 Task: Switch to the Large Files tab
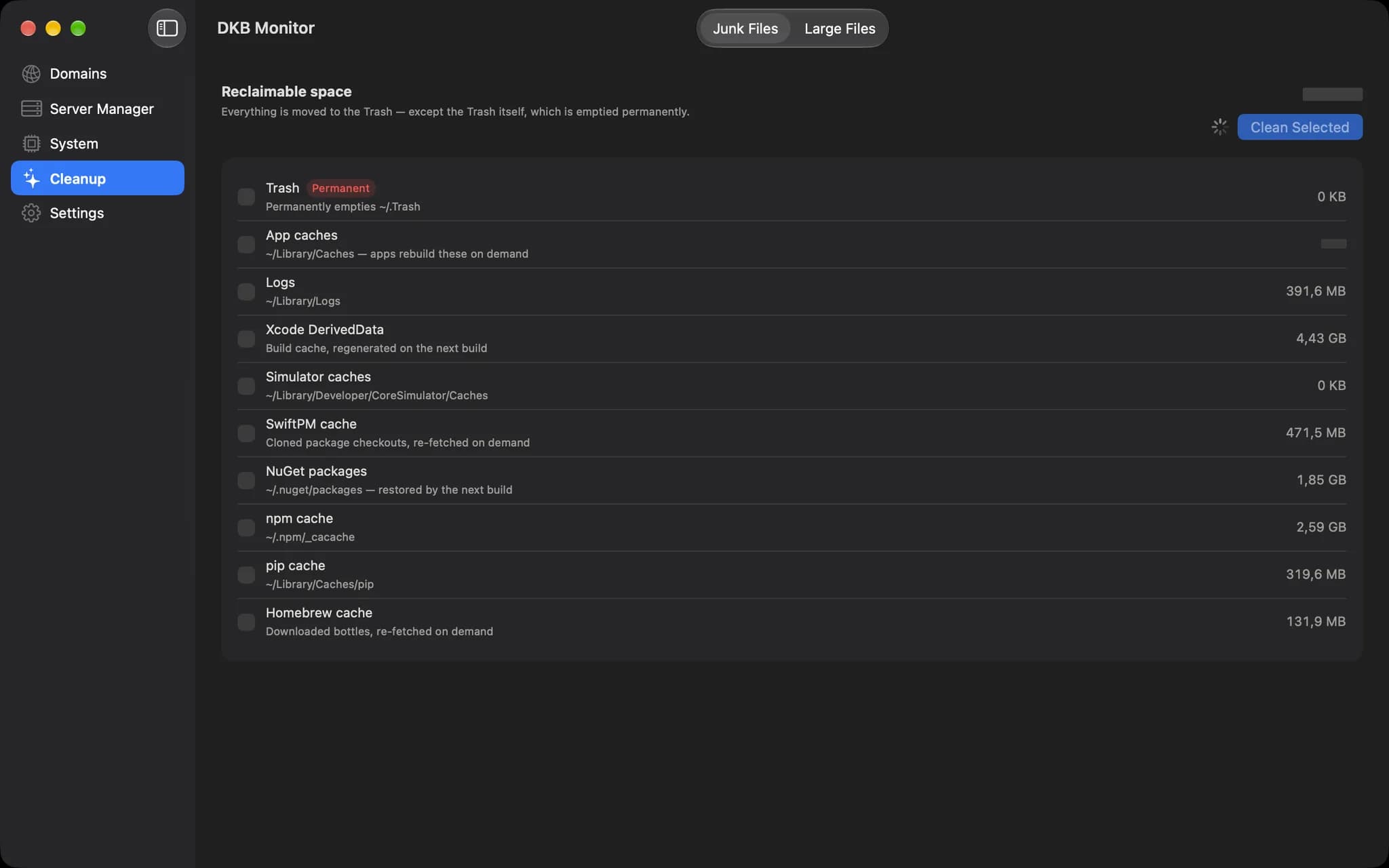tap(840, 28)
